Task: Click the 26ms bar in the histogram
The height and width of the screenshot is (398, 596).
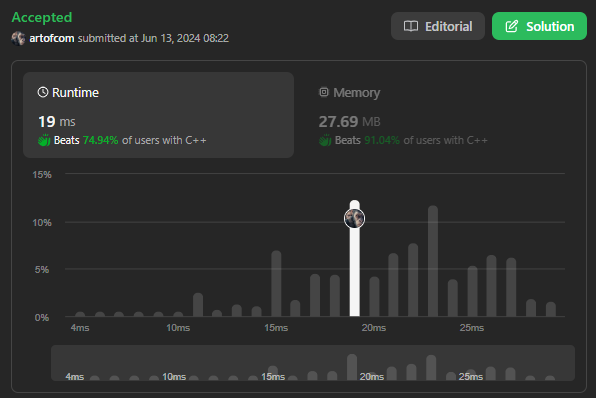Action: click(x=491, y=286)
